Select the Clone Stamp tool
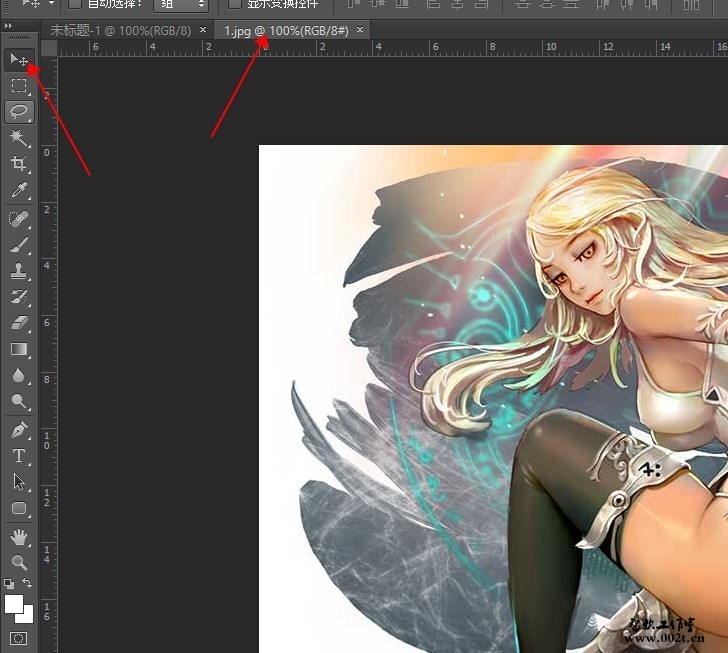The width and height of the screenshot is (728, 653). (19, 270)
